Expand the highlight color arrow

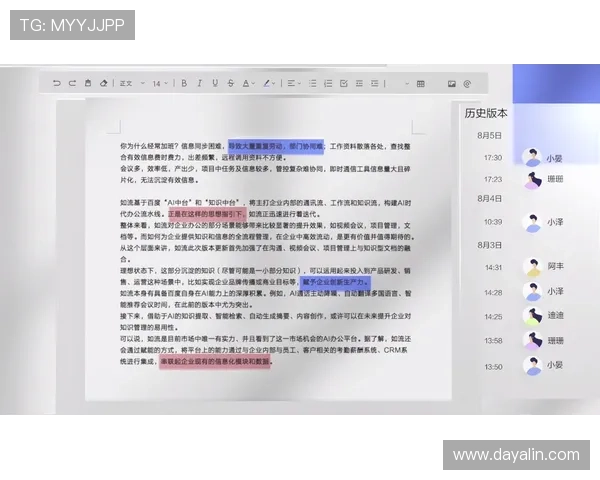coord(274,83)
